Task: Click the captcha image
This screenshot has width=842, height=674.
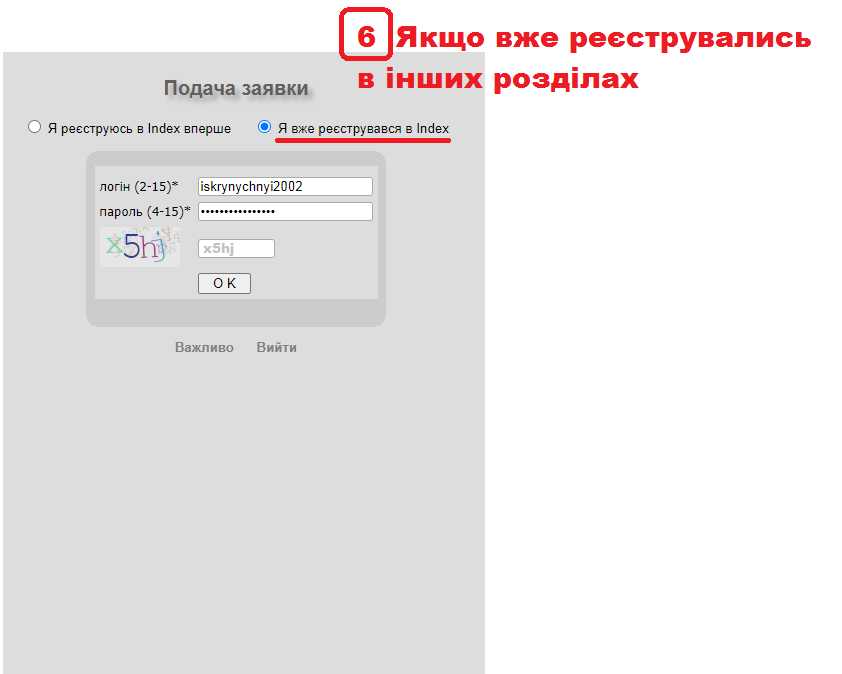Action: point(140,246)
